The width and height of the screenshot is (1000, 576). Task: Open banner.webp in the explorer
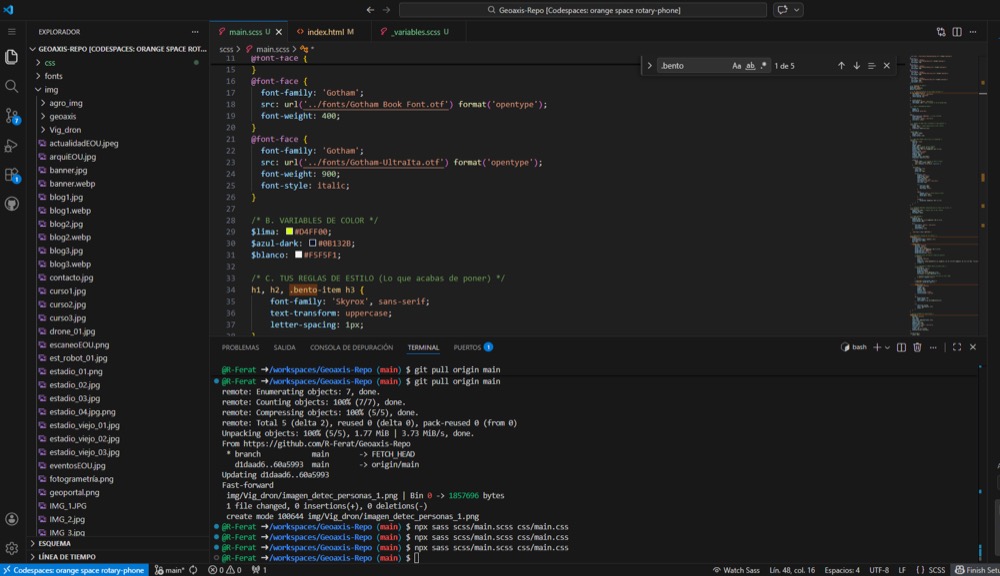tap(72, 184)
